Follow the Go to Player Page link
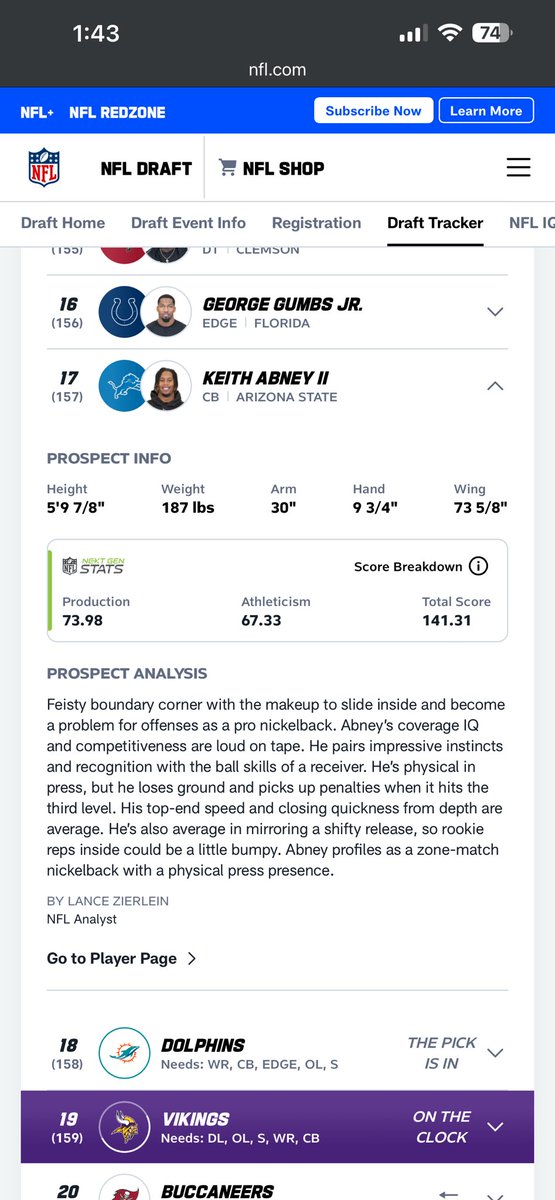The image size is (555, 1200). 122,958
